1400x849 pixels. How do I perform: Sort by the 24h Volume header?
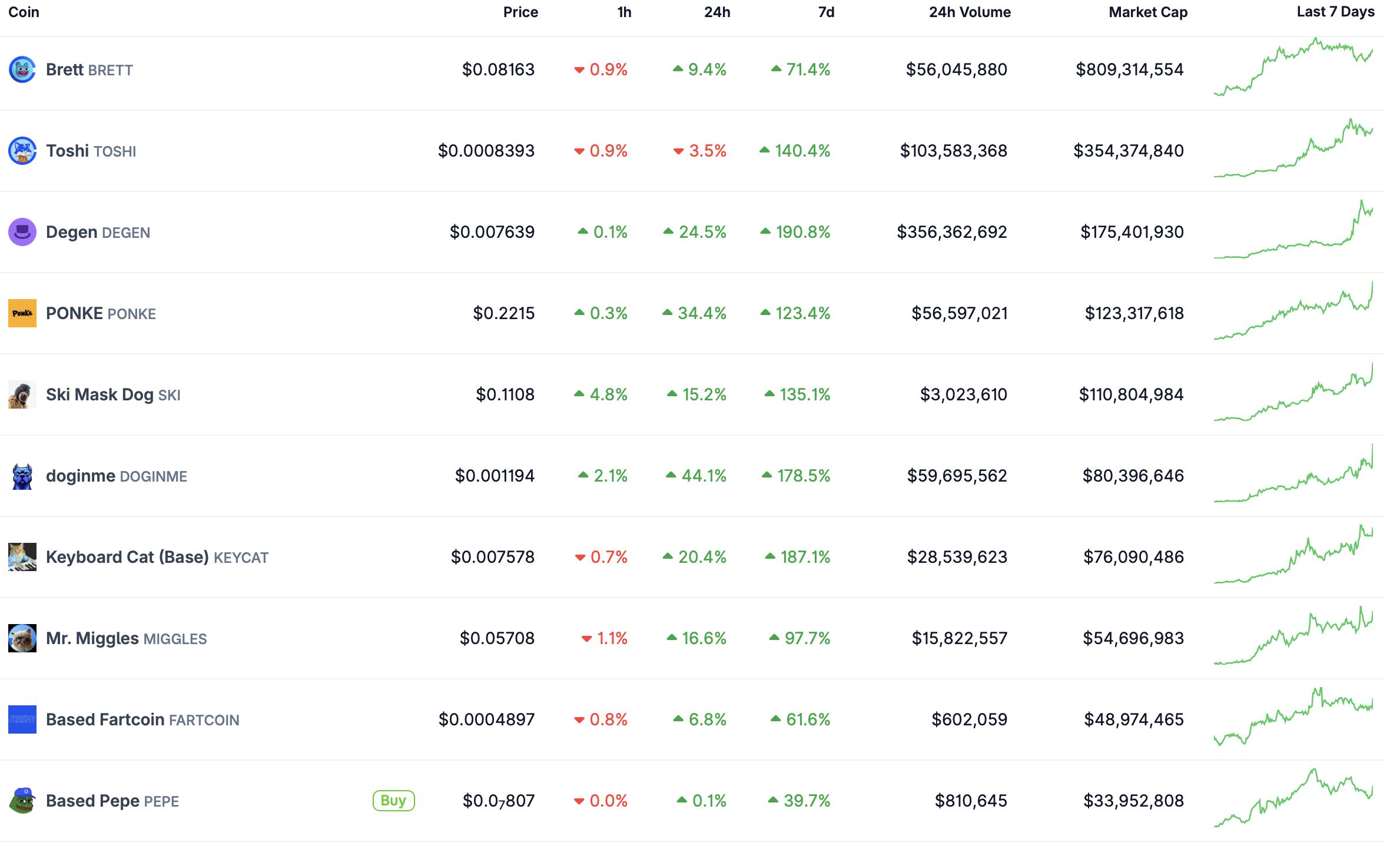coord(970,12)
